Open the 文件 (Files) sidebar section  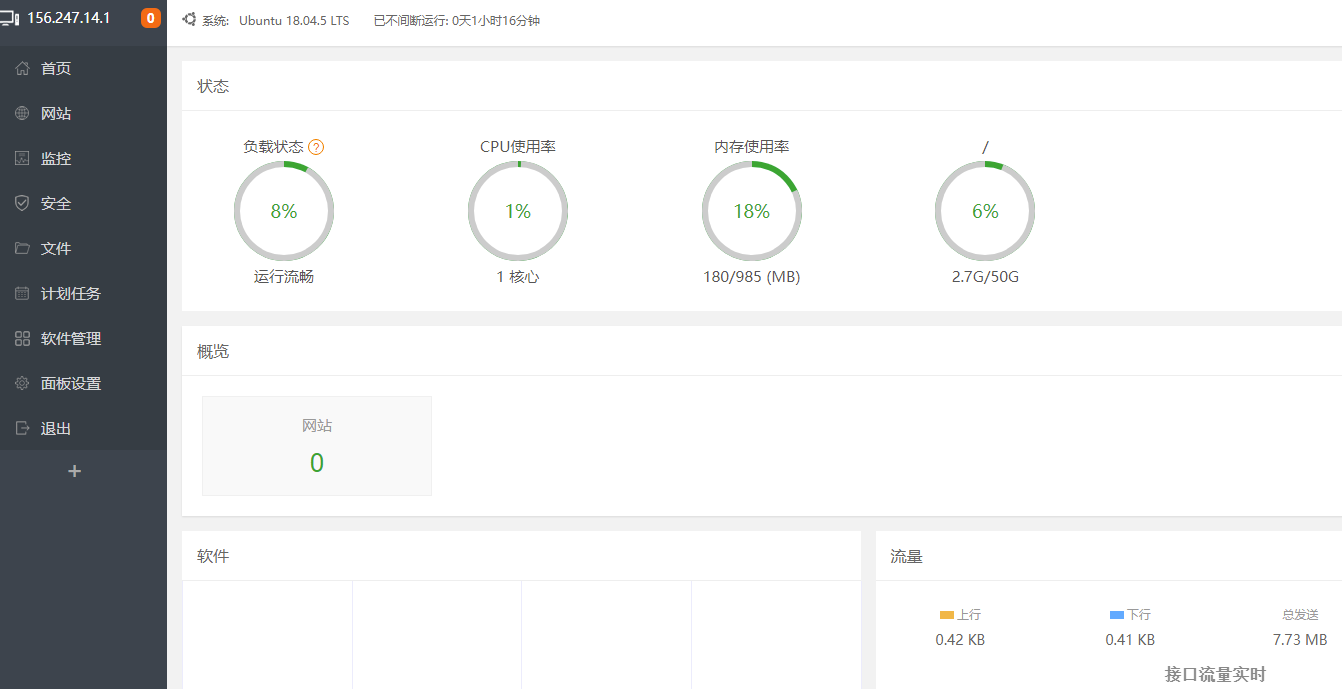[x=72, y=248]
